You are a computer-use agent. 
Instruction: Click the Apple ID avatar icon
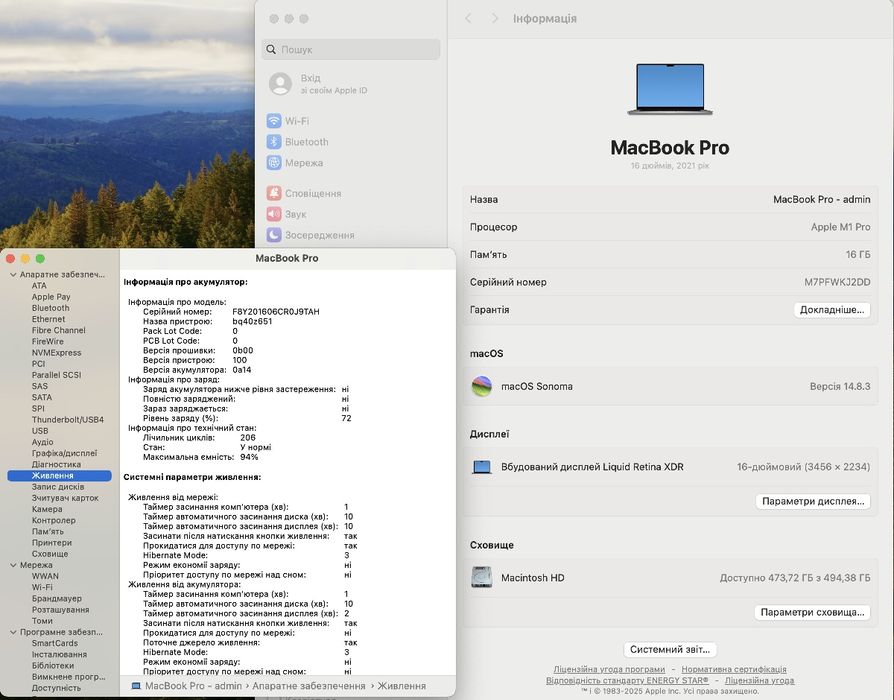[x=281, y=84]
